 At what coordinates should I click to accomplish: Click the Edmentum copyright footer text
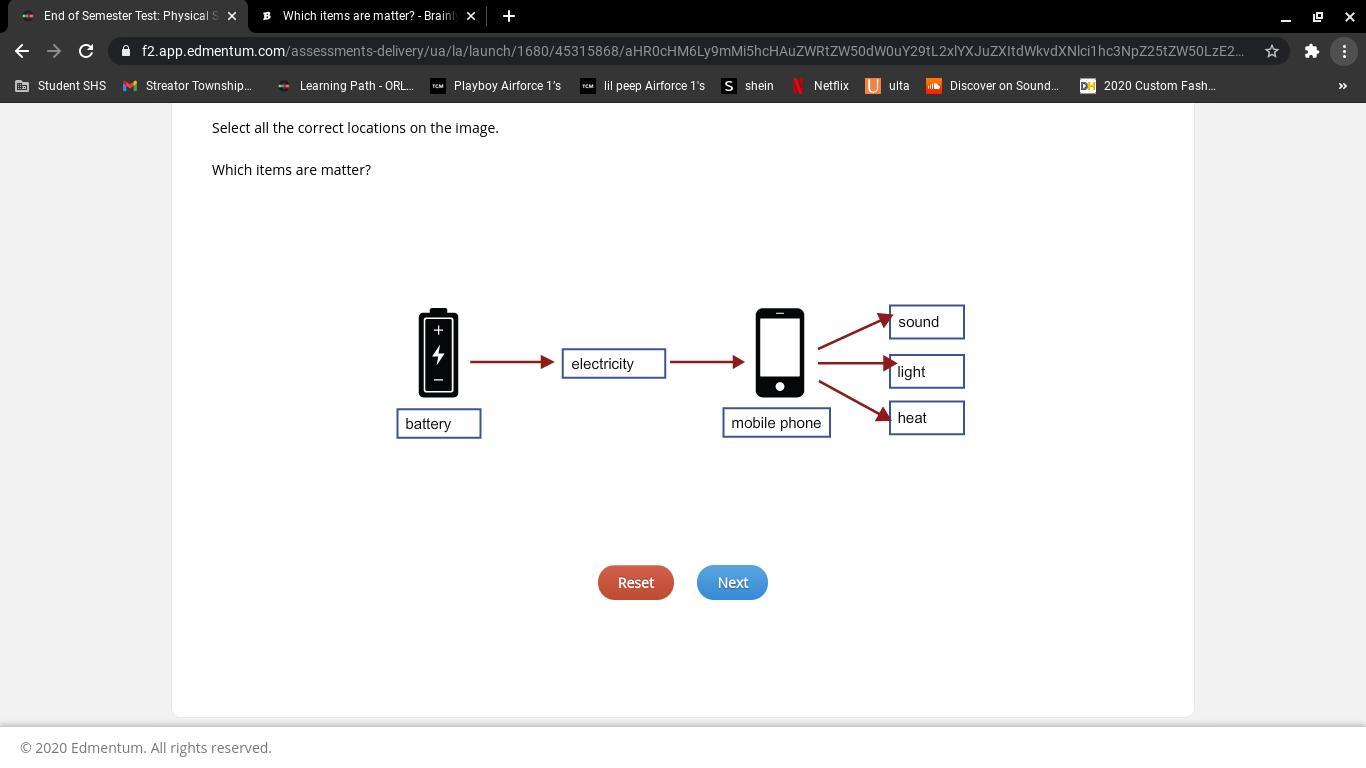(146, 748)
